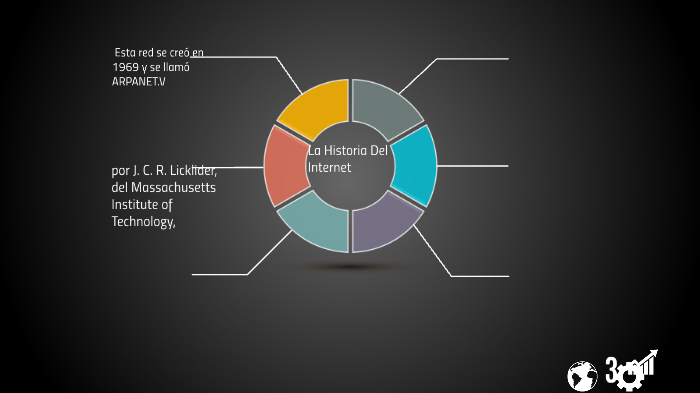700x393 pixels.
Task: Click the text about J. C. R. Licklider
Action: tap(164, 196)
